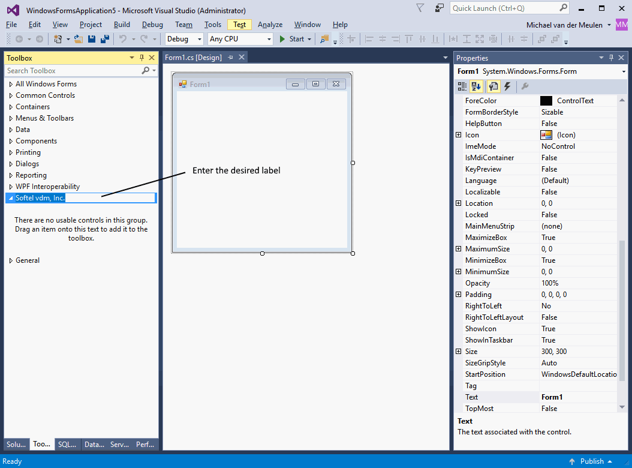Click the Send to Back layout icon
The image size is (632, 468).
[555, 39]
